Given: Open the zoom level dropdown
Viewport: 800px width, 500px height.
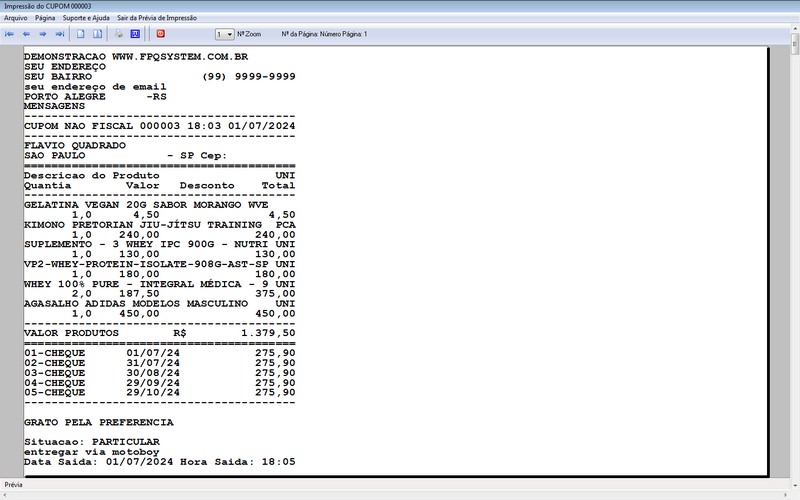Looking at the screenshot, I should click(229, 34).
